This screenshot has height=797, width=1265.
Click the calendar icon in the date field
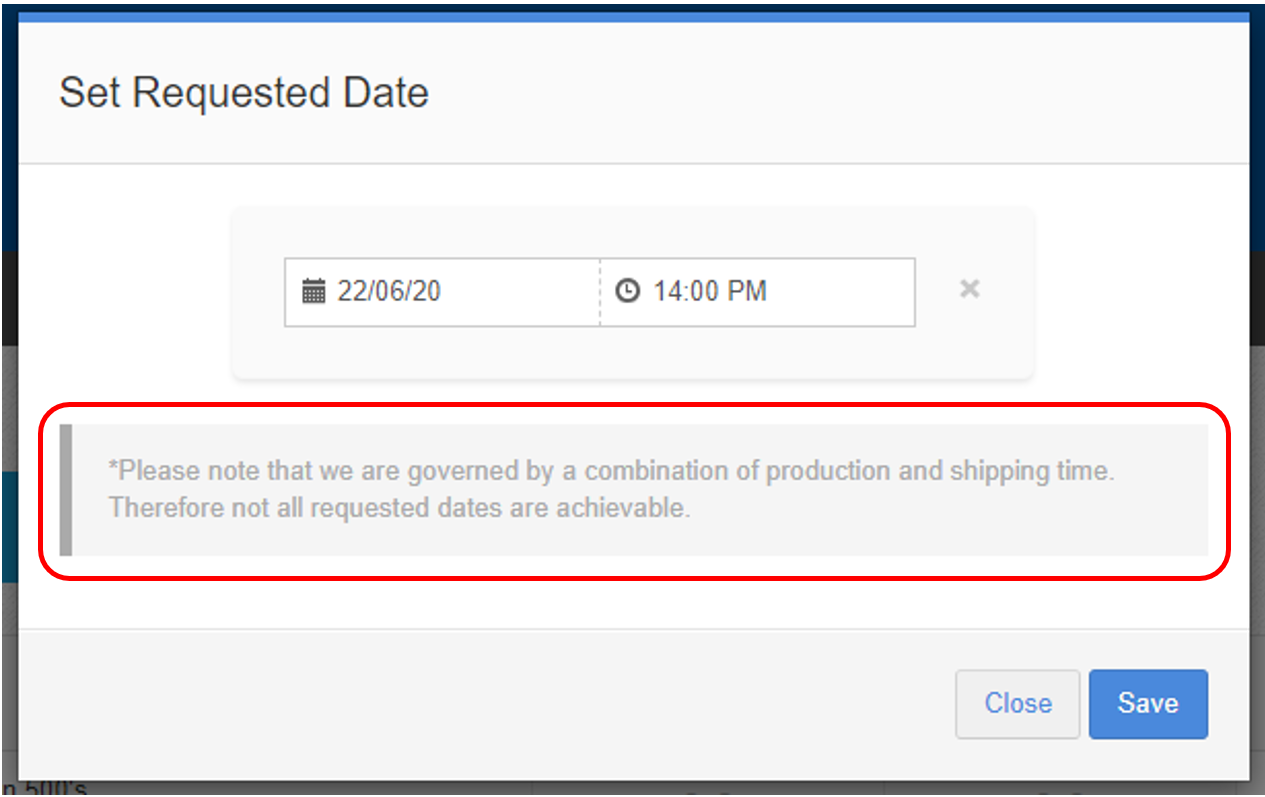click(314, 292)
